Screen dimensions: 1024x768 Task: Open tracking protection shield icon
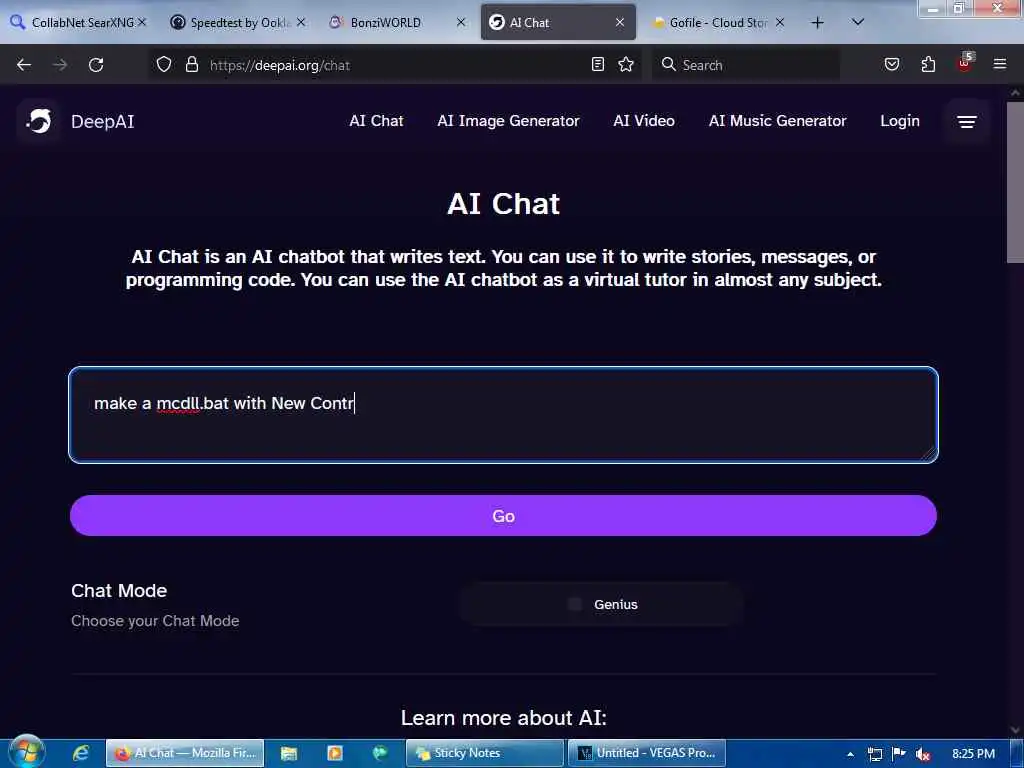coord(164,64)
